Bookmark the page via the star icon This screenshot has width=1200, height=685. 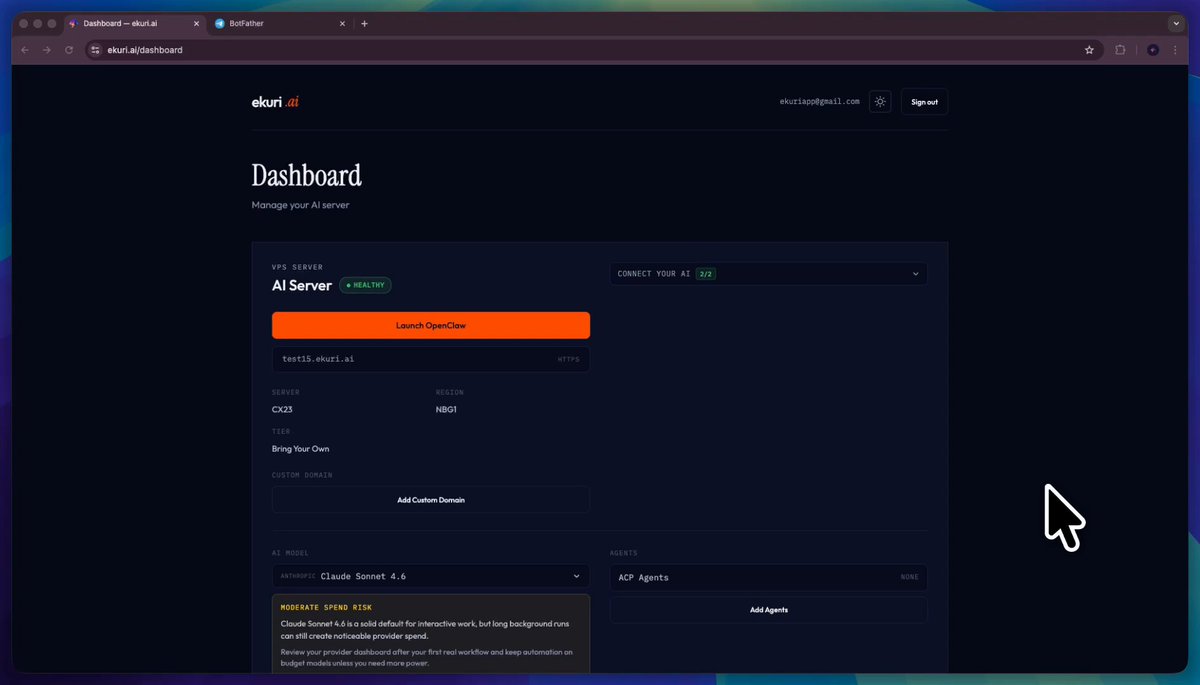[1089, 49]
